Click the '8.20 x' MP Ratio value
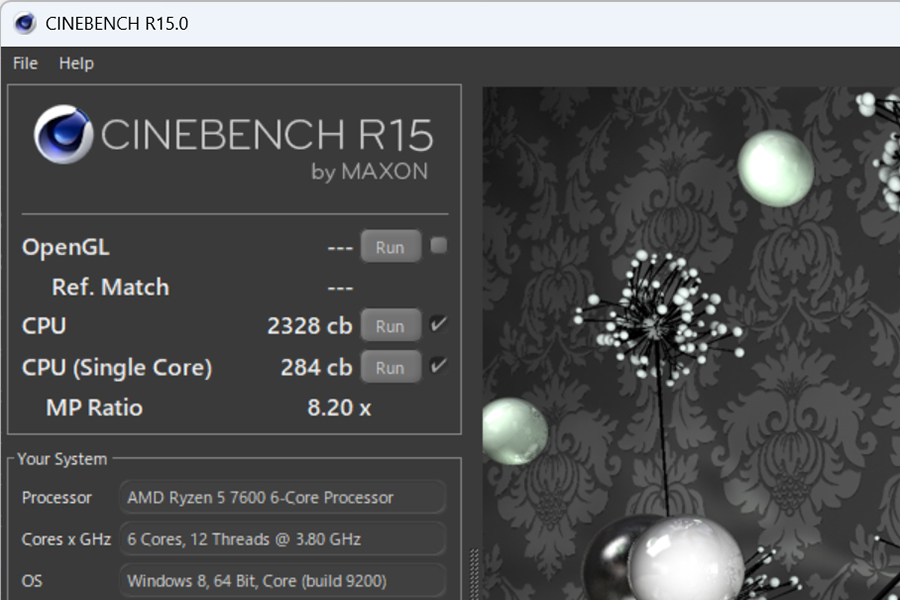900x600 pixels. [339, 408]
